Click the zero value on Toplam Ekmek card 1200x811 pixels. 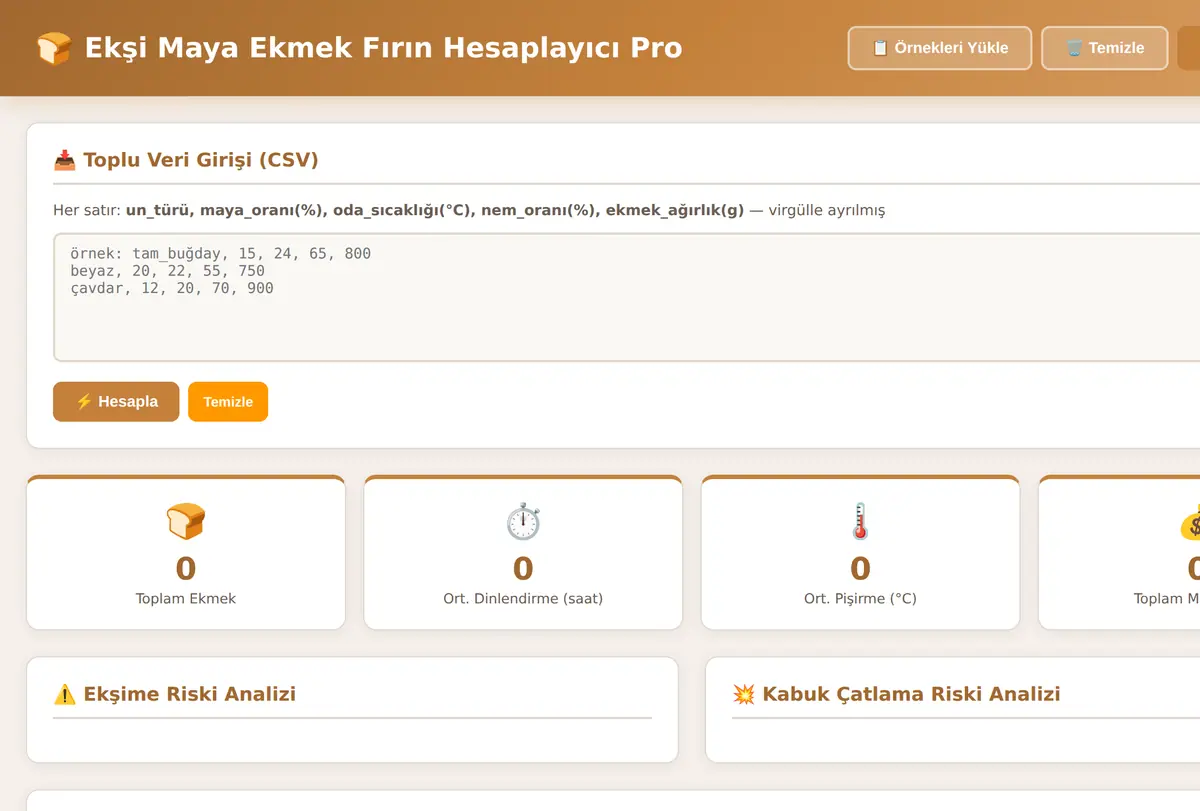tap(186, 568)
